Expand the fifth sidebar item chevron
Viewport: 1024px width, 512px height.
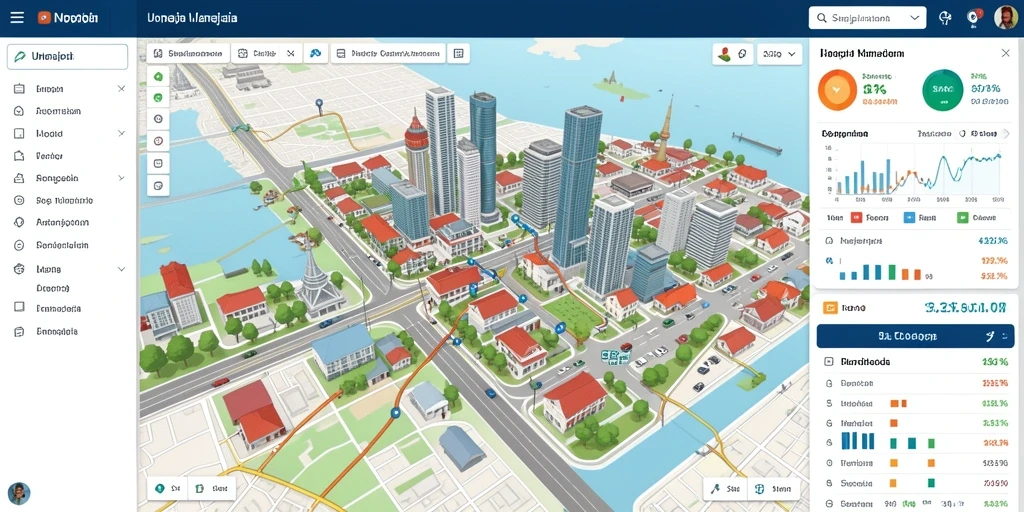(121, 178)
